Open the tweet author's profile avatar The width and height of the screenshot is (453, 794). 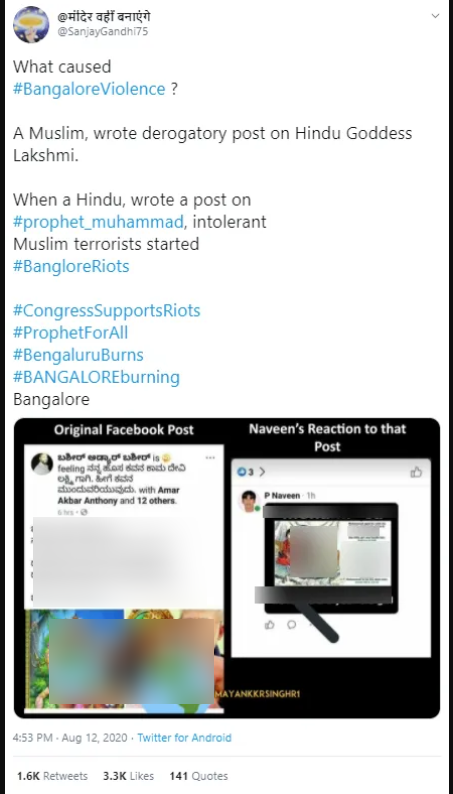[31, 25]
